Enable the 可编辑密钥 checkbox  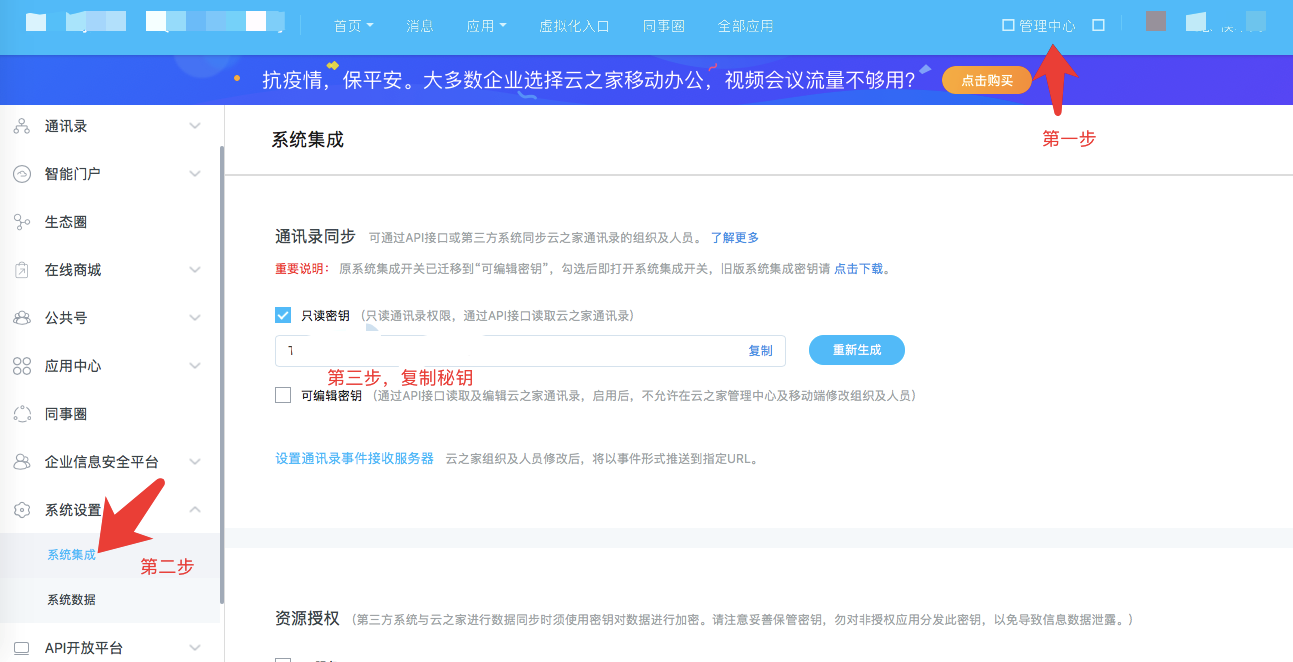(283, 395)
